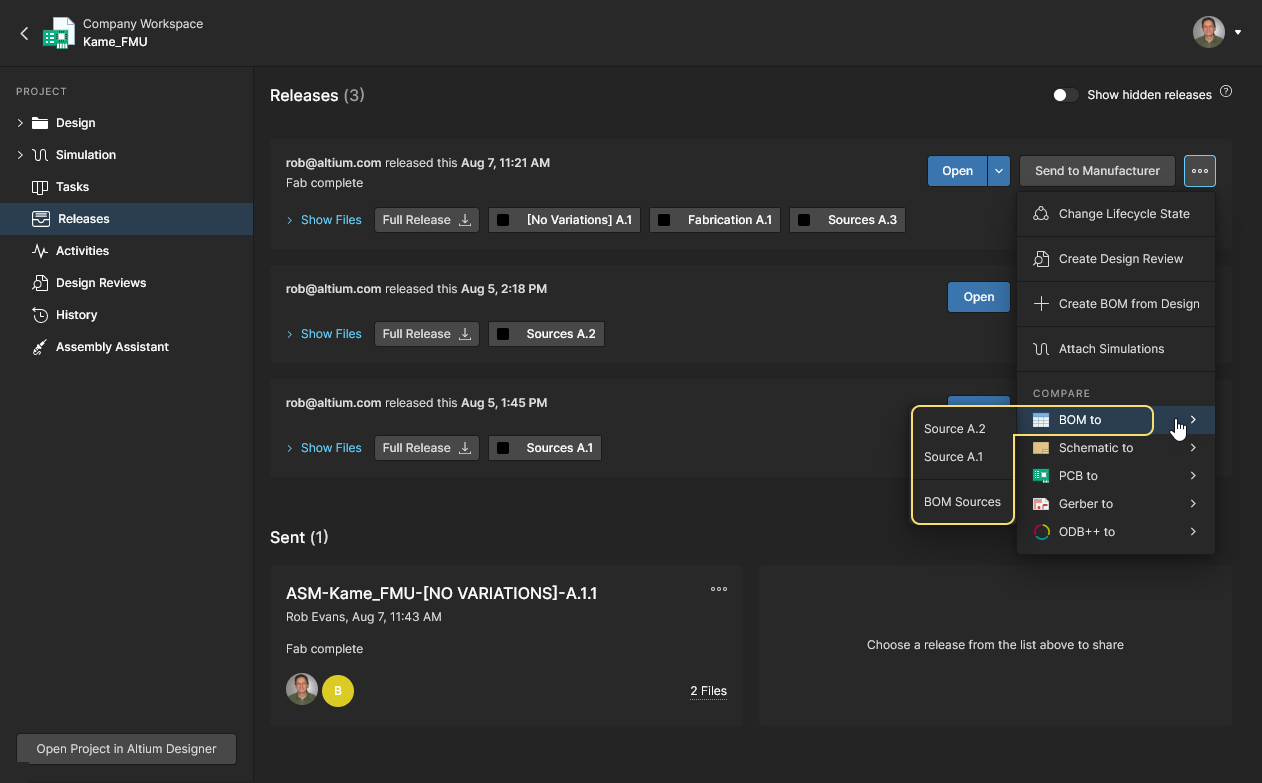This screenshot has height=783, width=1262.
Task: Open ellipsis menu on sent package card
Action: (719, 589)
